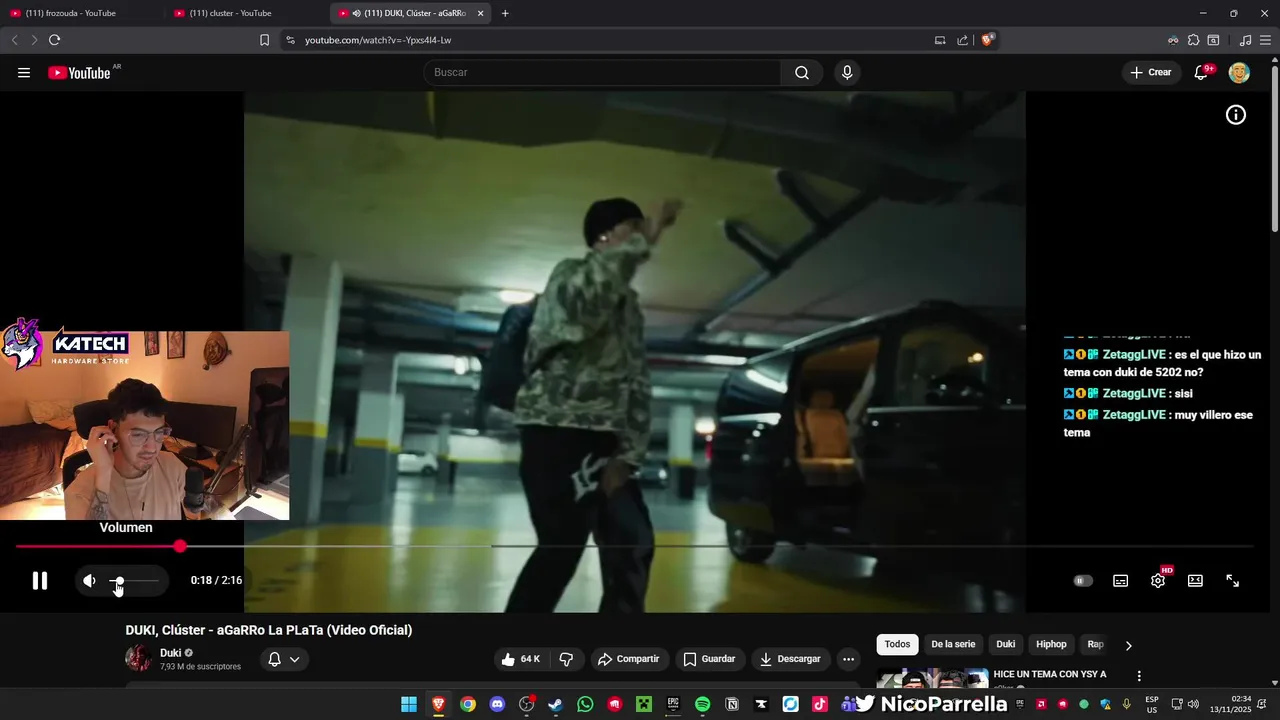Open more actions ellipsis under video
The image size is (1280, 720).
(848, 659)
